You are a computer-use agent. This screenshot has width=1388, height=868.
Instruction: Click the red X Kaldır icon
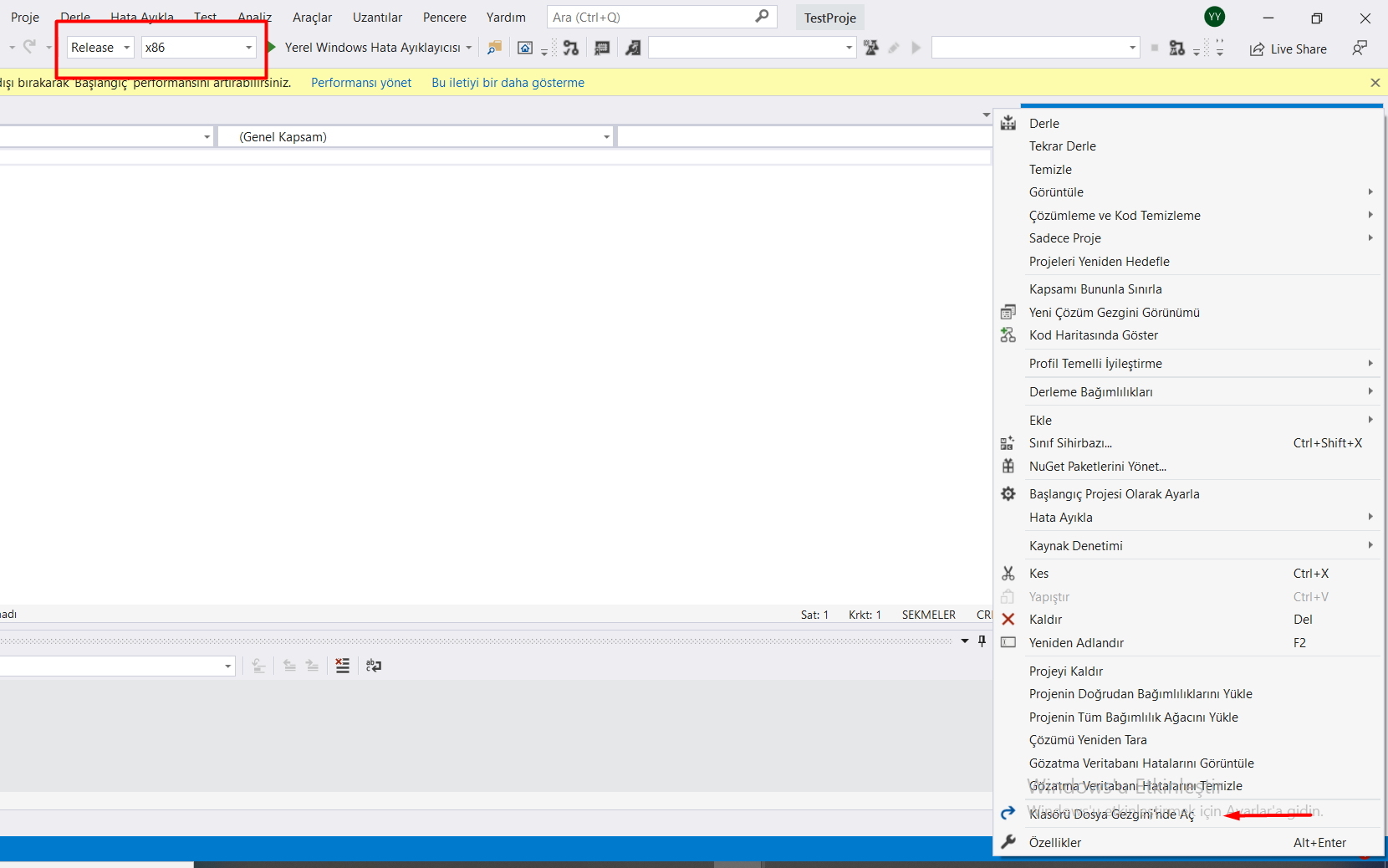click(1008, 620)
